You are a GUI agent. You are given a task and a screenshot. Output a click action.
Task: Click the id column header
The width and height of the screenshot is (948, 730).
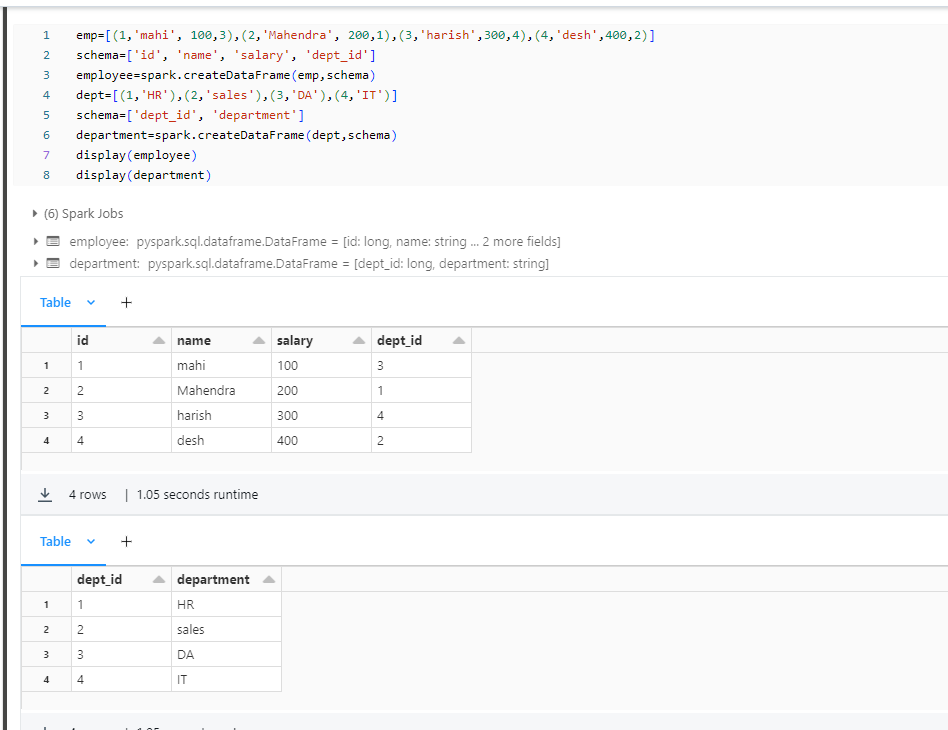coord(122,341)
